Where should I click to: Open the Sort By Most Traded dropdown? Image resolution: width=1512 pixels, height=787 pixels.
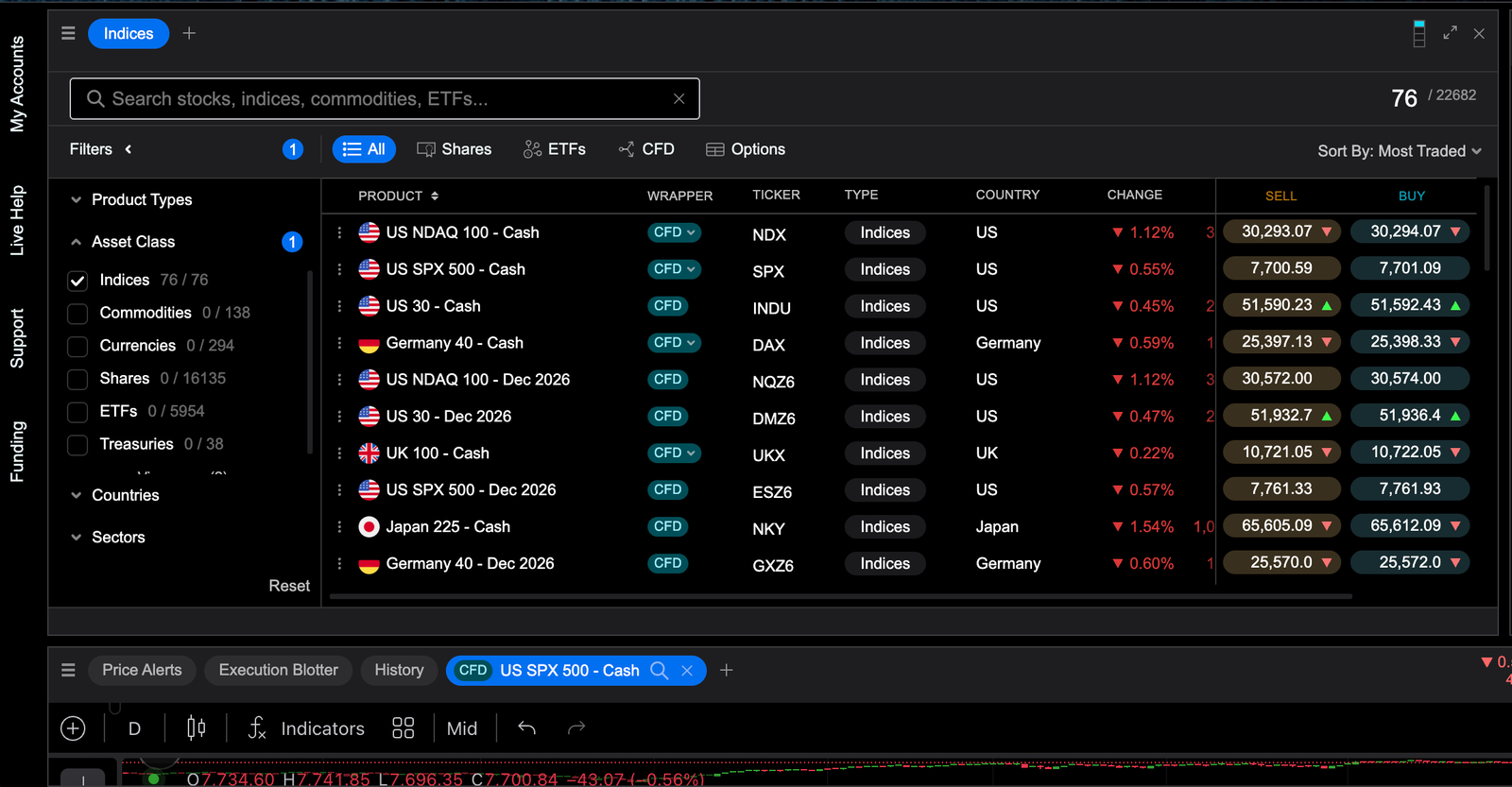1400,151
